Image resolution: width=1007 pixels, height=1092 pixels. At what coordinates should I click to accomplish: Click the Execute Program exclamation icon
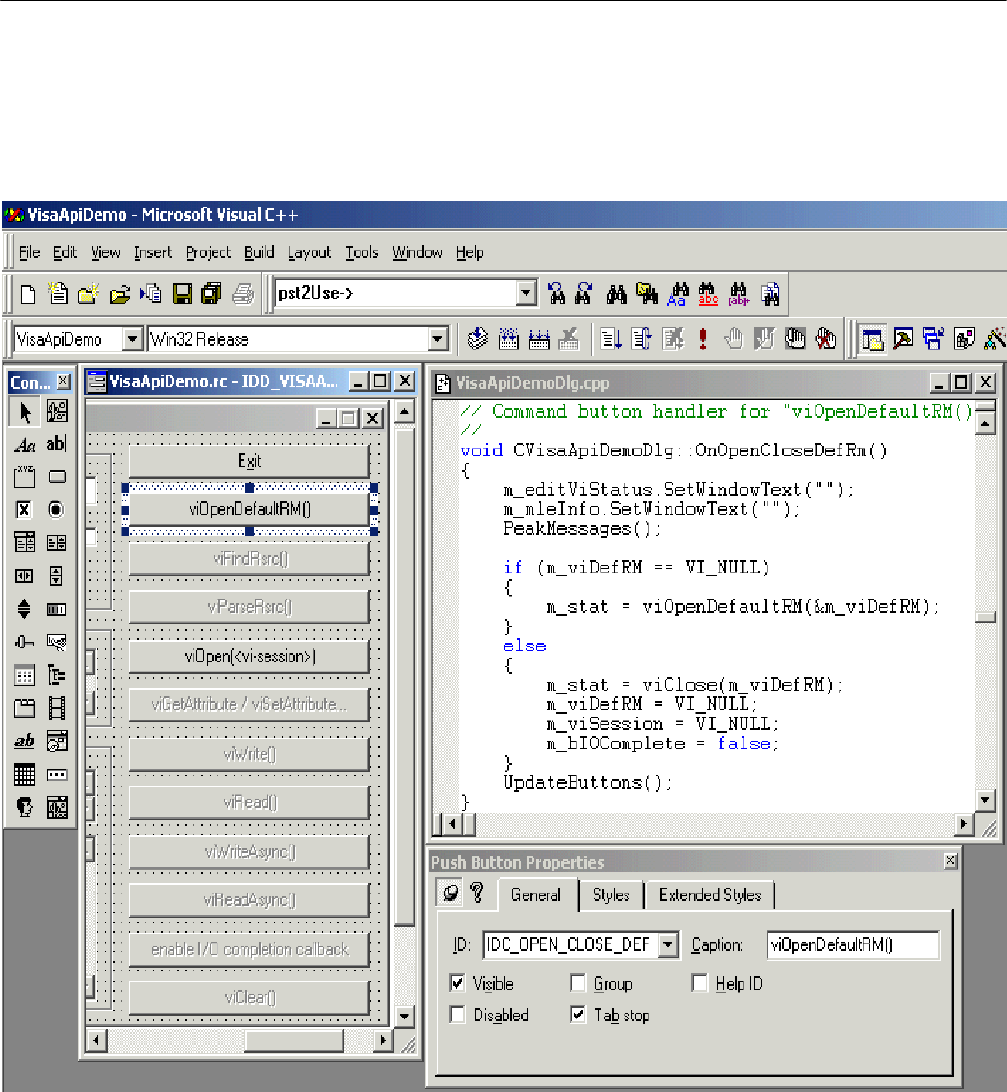[x=703, y=339]
